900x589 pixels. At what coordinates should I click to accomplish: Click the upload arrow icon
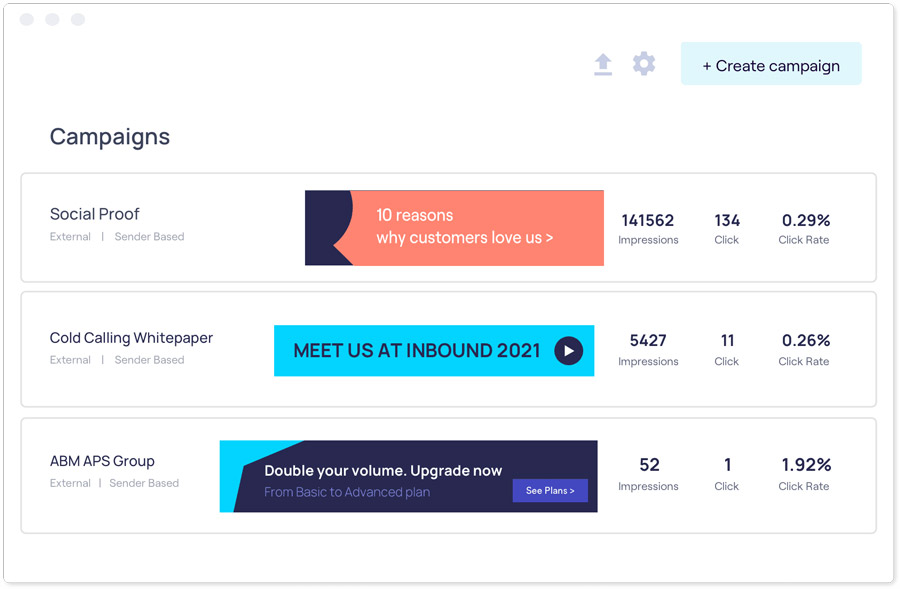coord(603,64)
